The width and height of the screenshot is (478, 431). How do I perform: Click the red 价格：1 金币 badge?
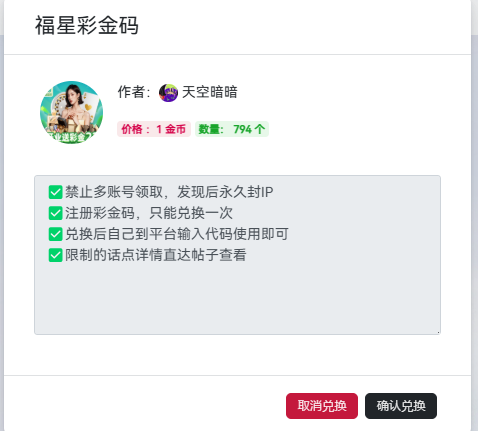[154, 129]
